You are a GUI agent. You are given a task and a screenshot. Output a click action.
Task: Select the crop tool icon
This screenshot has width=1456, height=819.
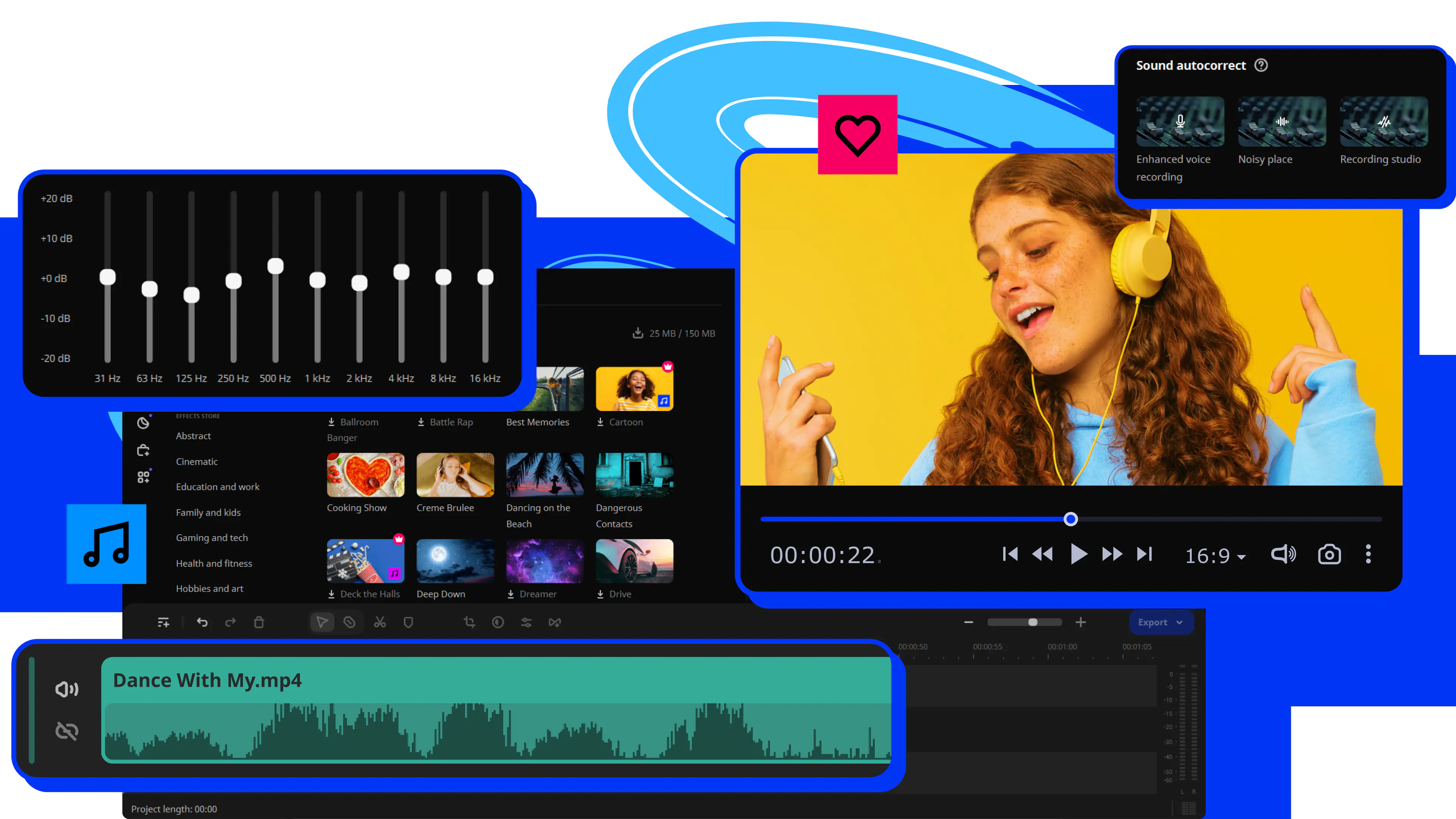coord(469,622)
